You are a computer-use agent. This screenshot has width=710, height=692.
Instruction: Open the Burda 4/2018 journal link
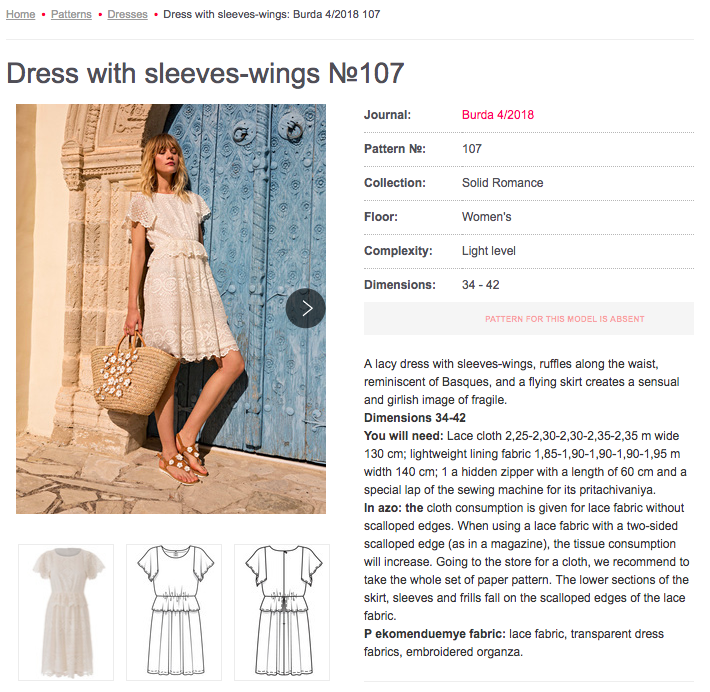498,115
